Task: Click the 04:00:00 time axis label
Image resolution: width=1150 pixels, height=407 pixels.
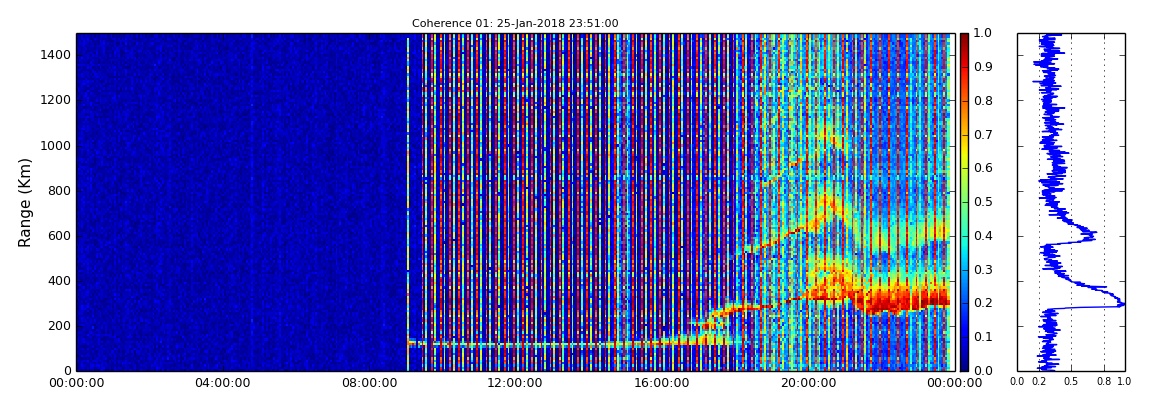Action: pos(222,383)
